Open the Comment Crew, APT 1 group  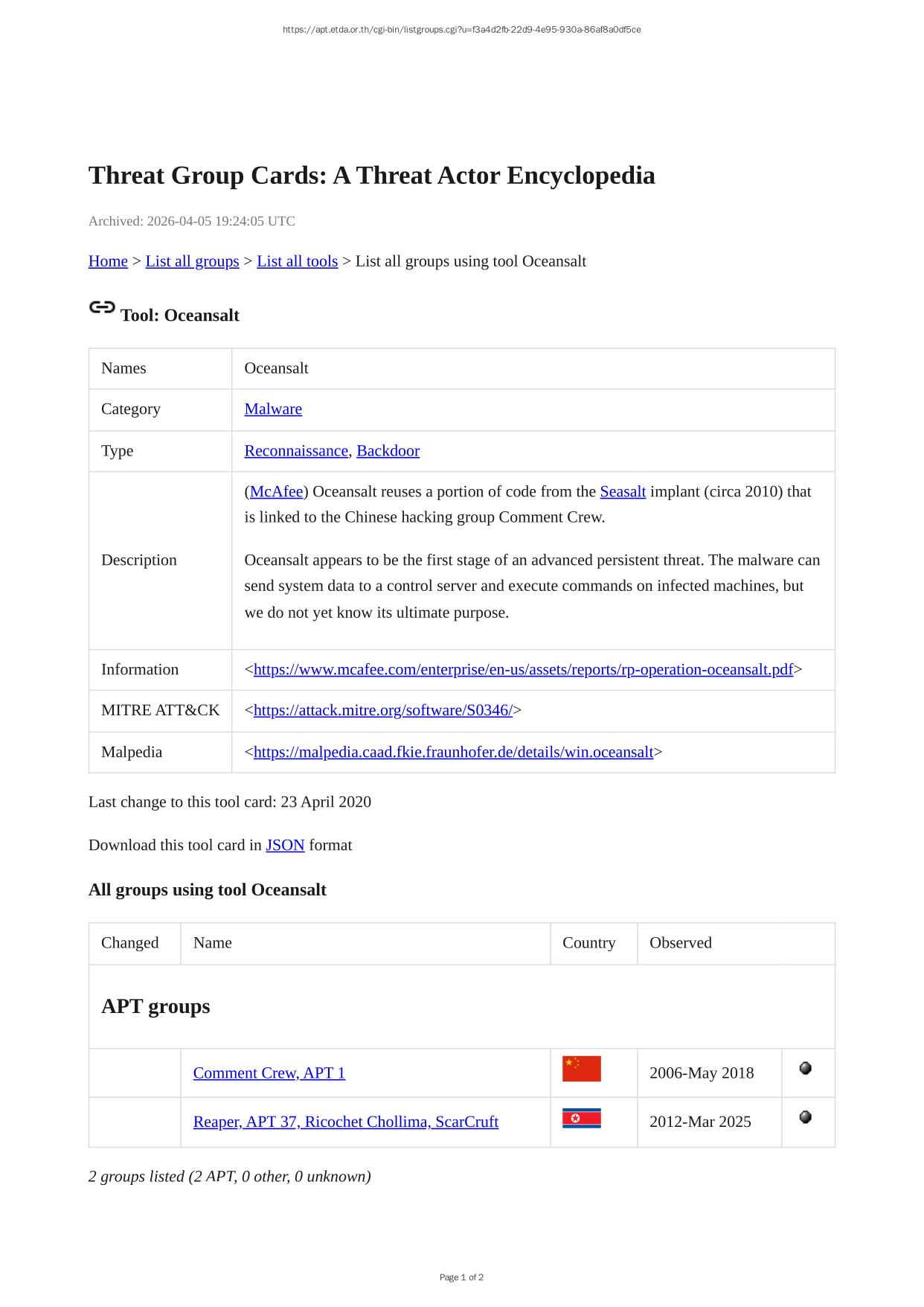[x=269, y=1073]
